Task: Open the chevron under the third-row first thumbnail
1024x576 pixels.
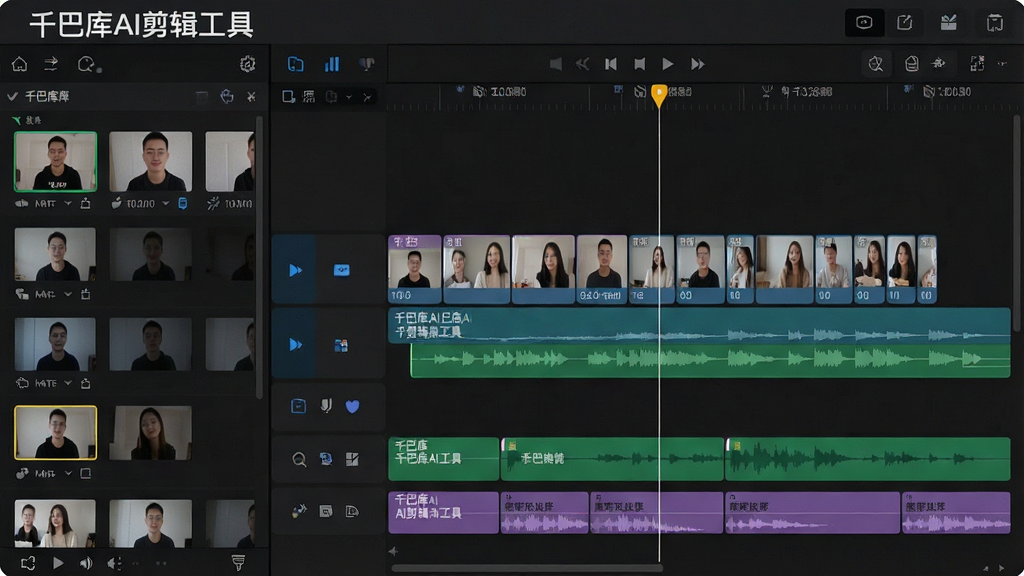Action: click(68, 383)
